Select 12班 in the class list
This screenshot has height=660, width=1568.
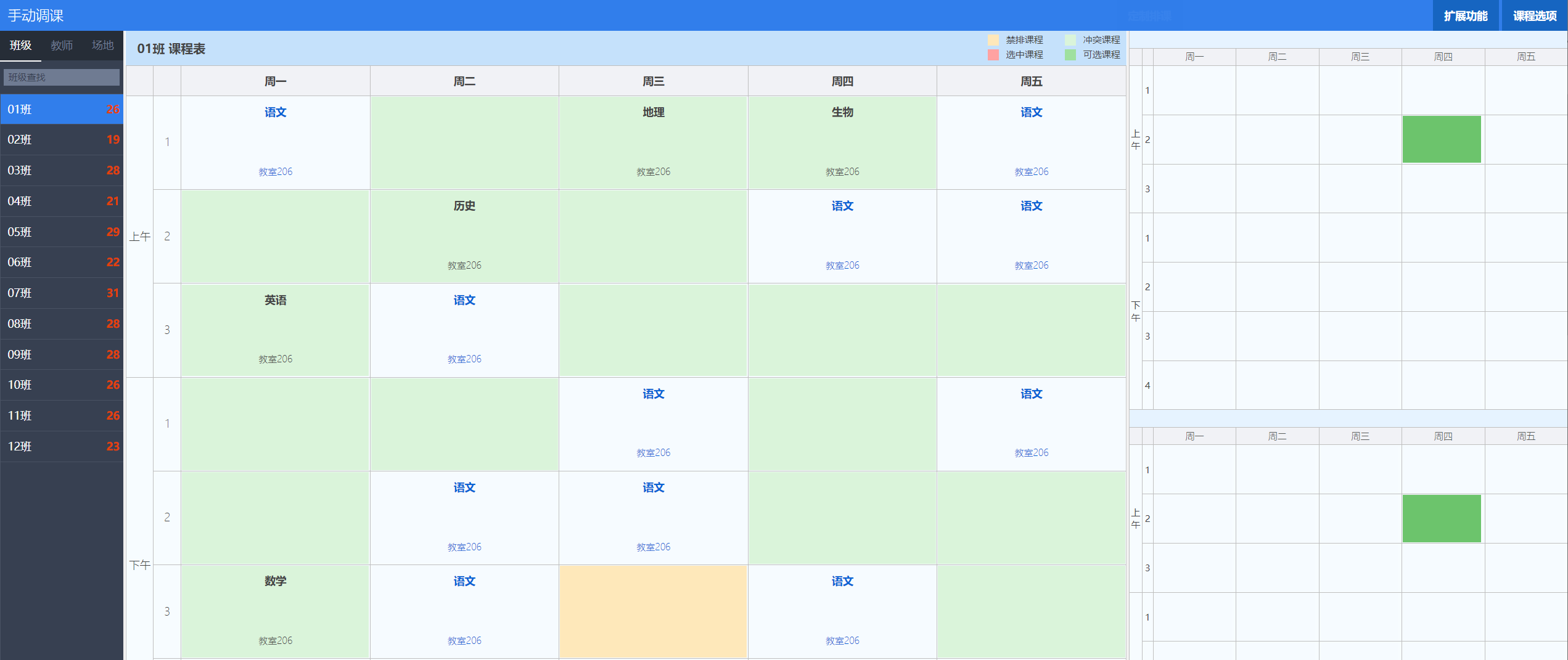coord(62,447)
